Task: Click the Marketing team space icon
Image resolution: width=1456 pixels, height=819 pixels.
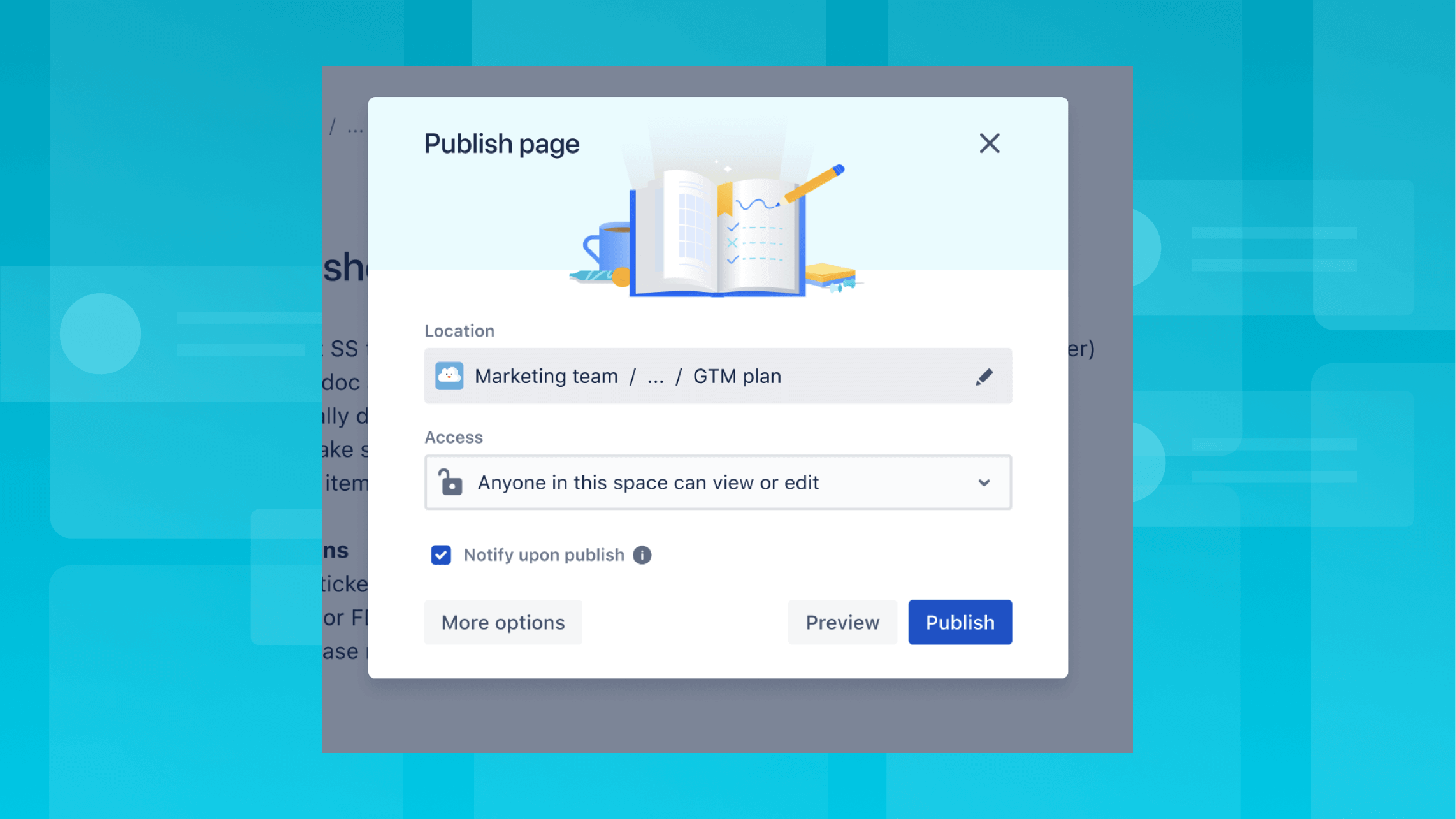Action: pos(449,375)
